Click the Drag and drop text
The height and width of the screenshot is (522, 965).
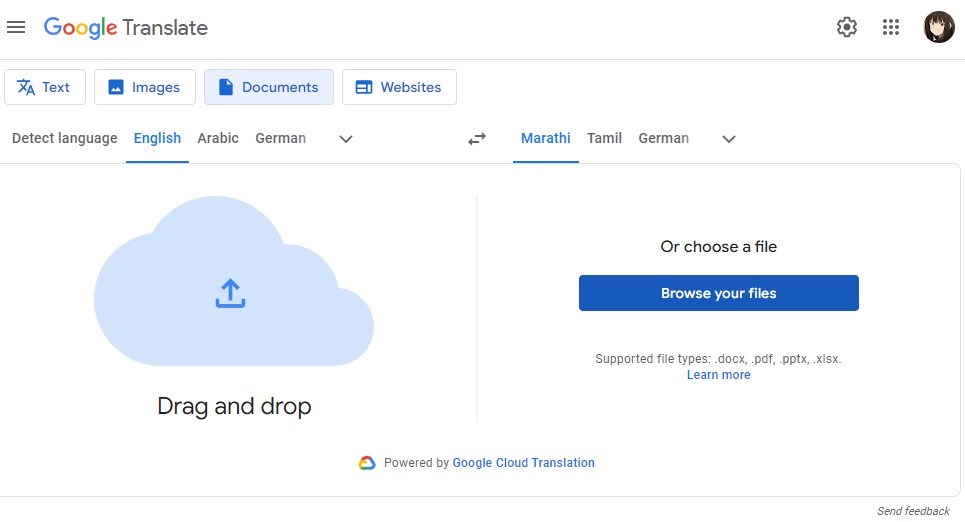pyautogui.click(x=234, y=406)
